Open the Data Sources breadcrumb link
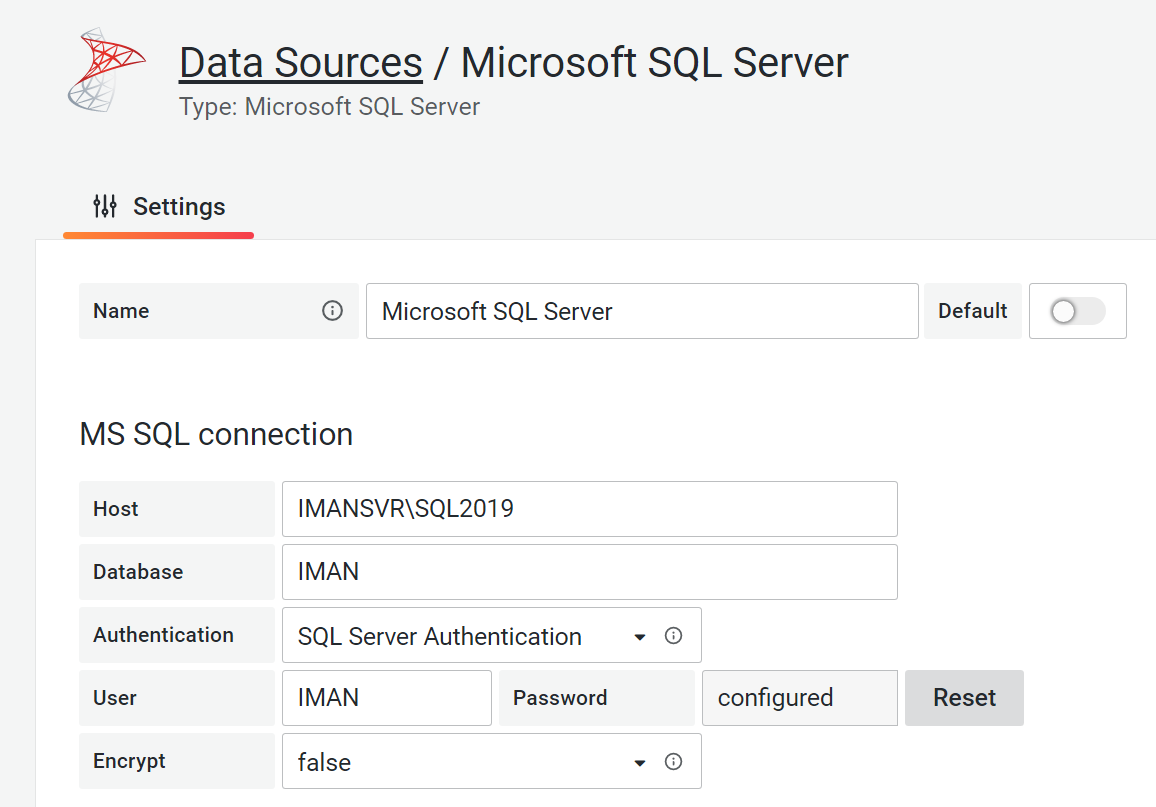Viewport: 1156px width, 807px height. (x=300, y=63)
